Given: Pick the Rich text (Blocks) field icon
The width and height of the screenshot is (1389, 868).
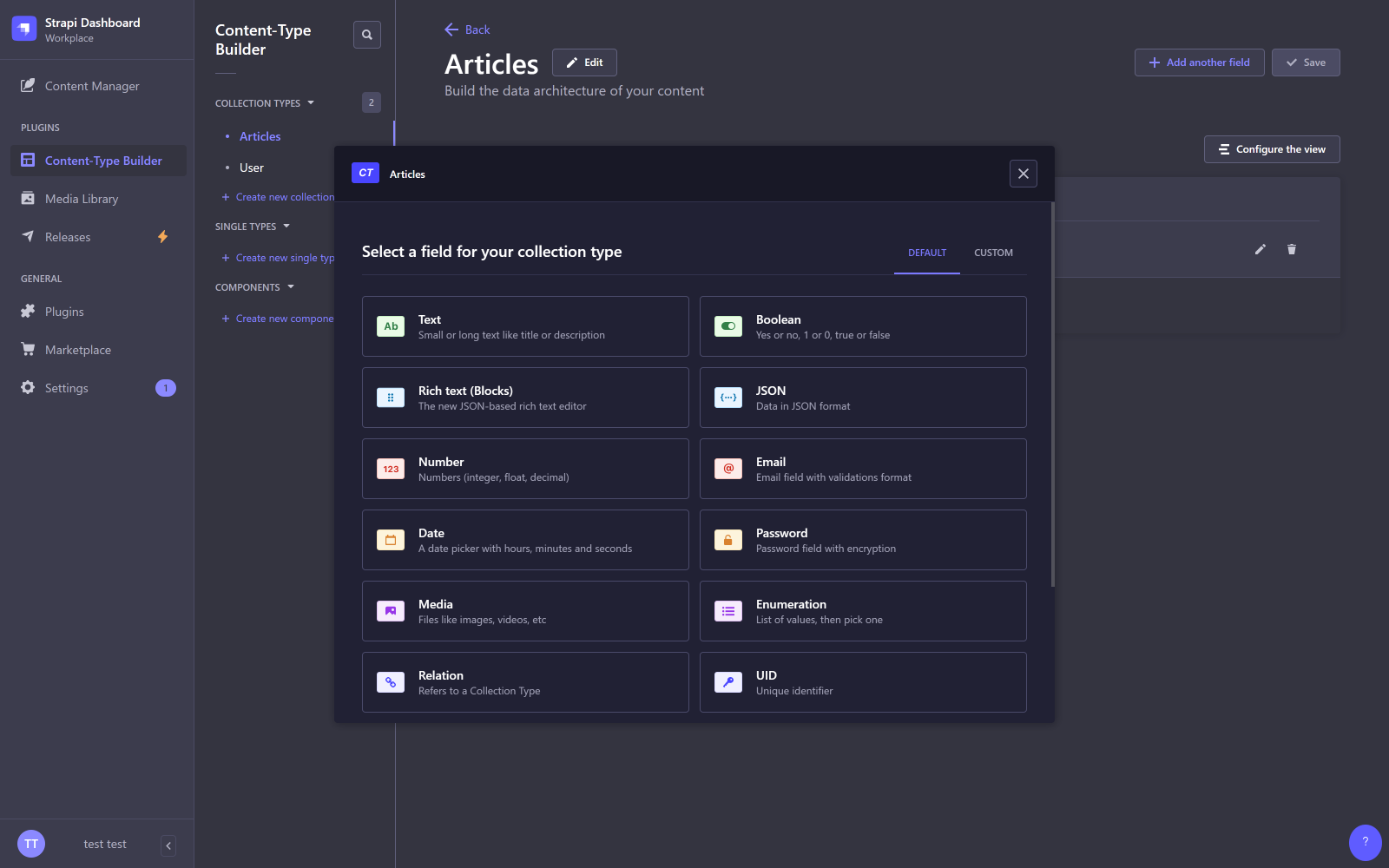Looking at the screenshot, I should (391, 398).
